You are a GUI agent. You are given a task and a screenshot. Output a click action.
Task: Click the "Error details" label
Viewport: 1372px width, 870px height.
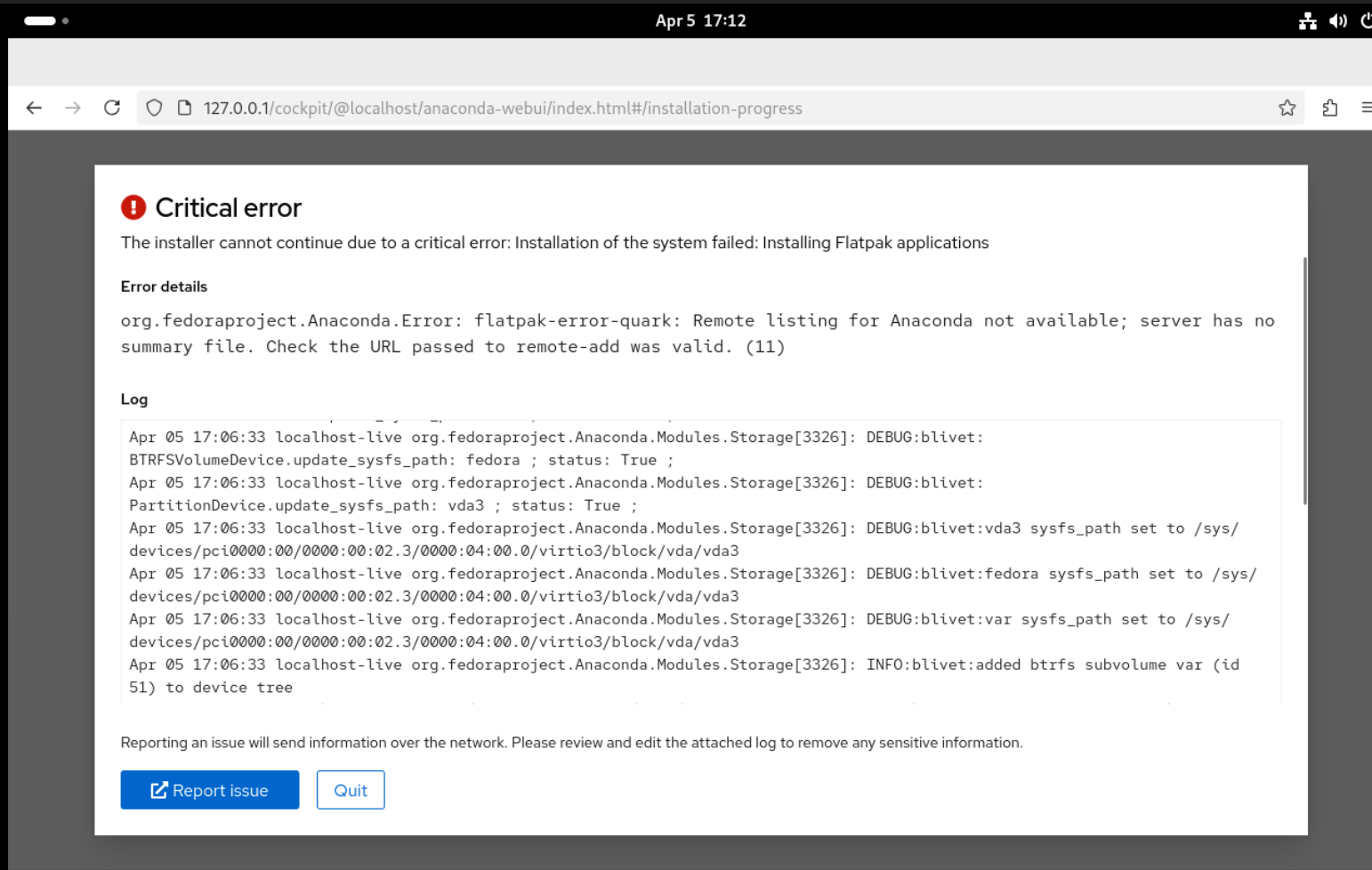point(164,286)
